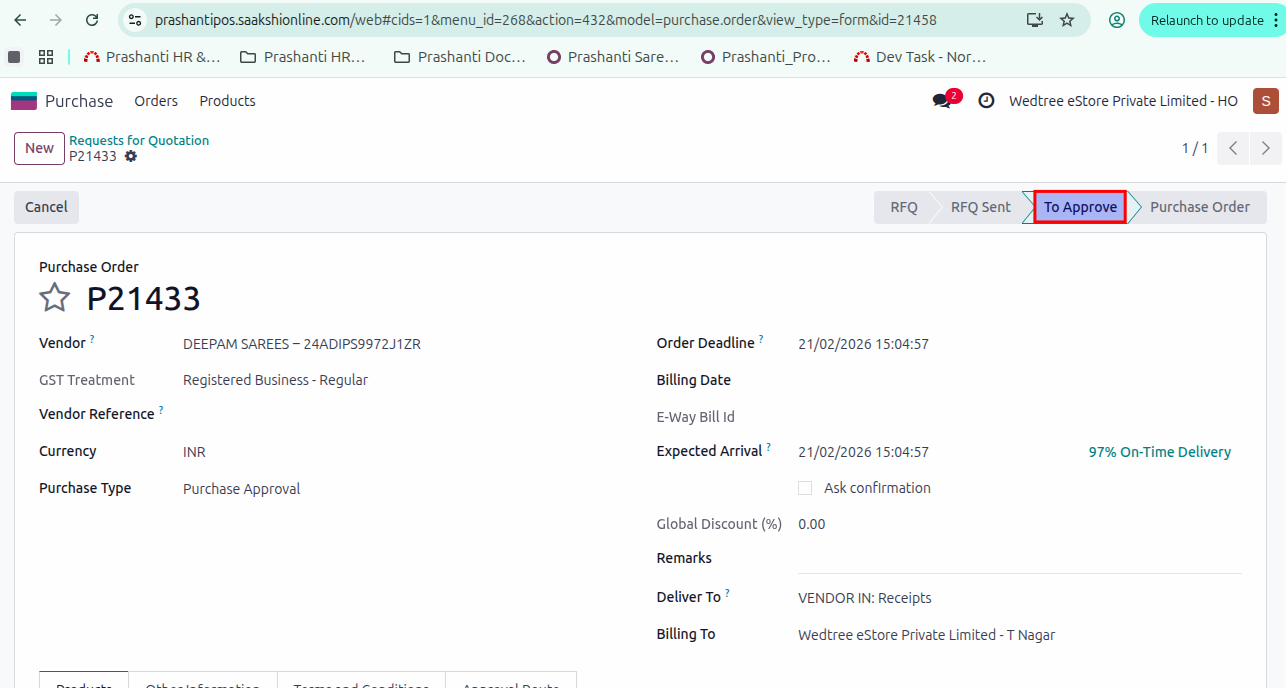Open the Products menu
This screenshot has height=688, width=1286.
[227, 101]
